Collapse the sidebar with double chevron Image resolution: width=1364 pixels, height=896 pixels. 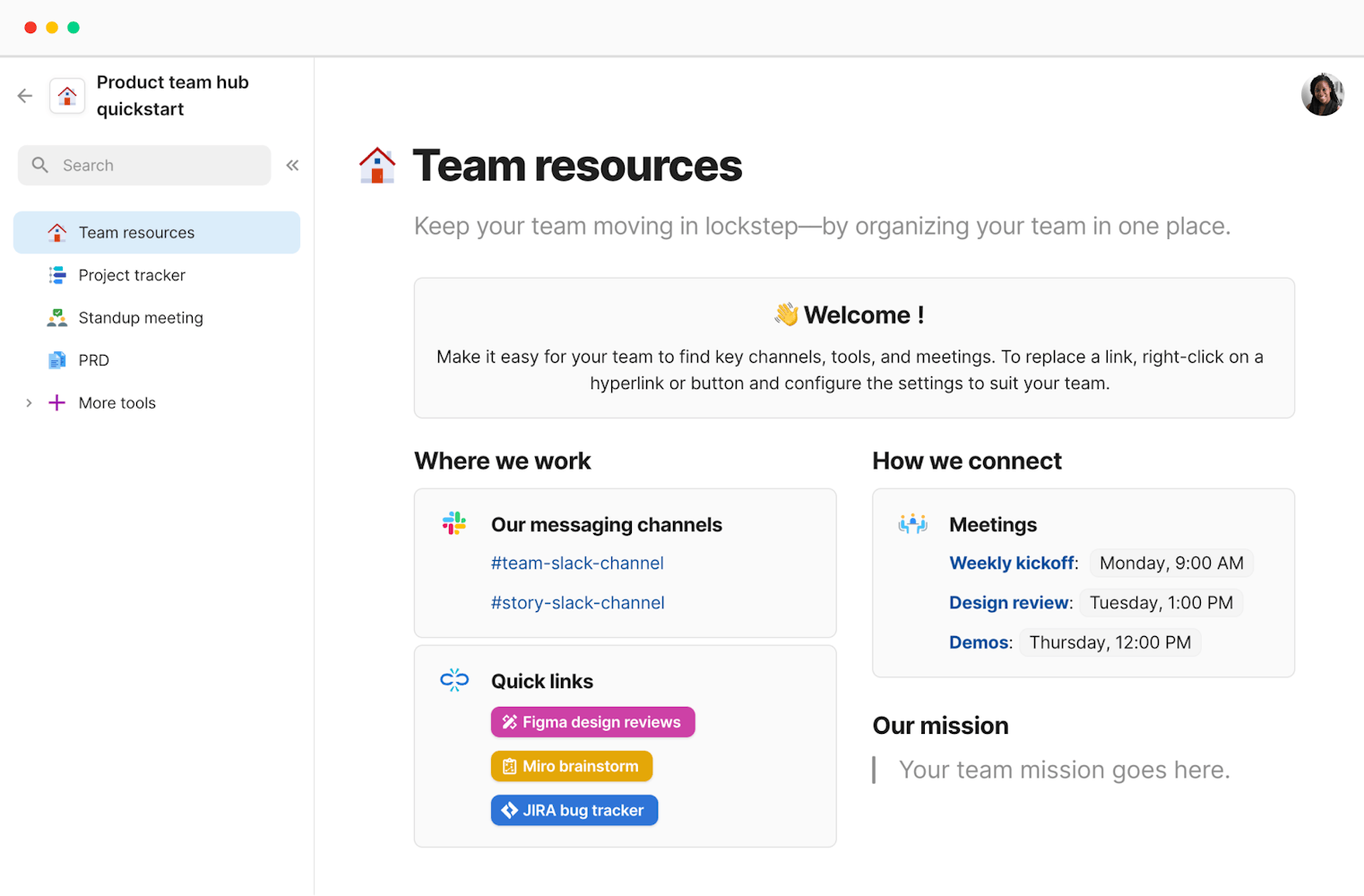click(x=292, y=165)
